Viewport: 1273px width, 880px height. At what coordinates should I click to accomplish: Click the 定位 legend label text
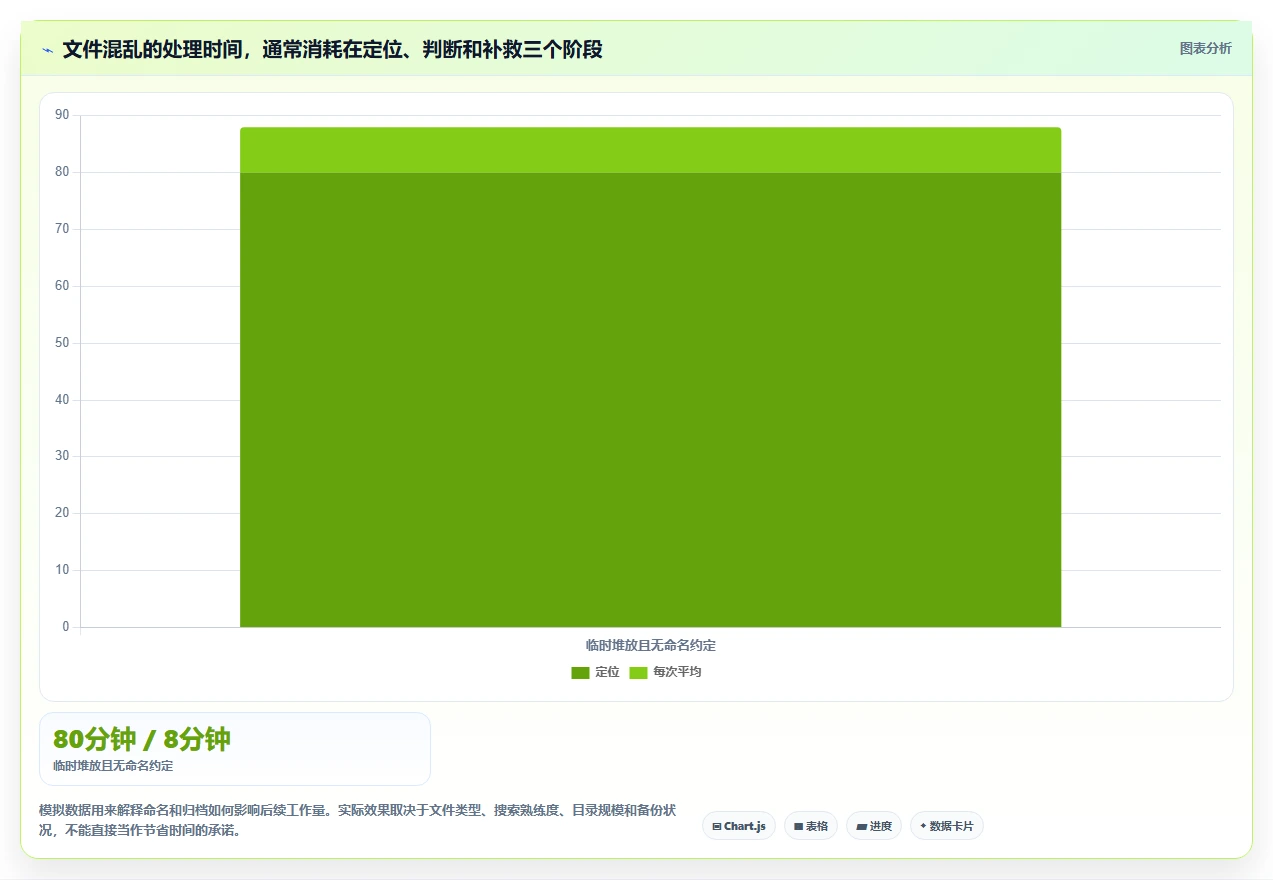click(607, 672)
